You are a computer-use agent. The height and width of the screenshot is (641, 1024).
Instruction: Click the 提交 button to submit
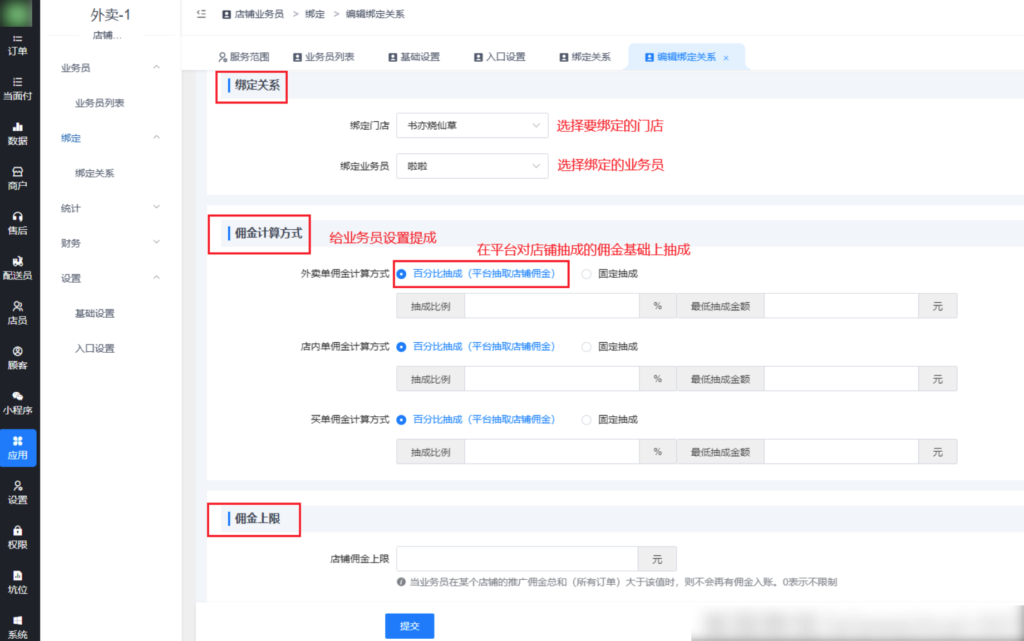409,625
